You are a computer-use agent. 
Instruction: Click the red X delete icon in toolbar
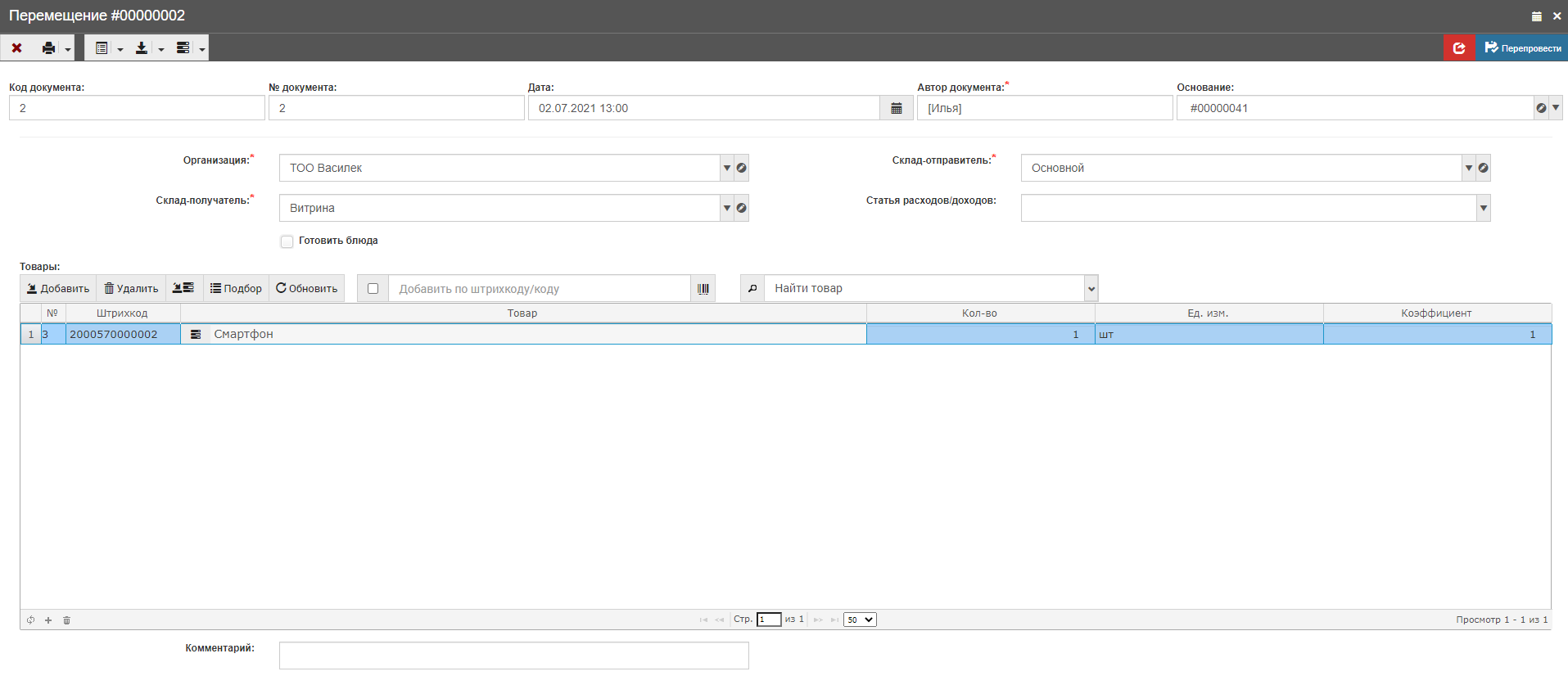coord(16,48)
